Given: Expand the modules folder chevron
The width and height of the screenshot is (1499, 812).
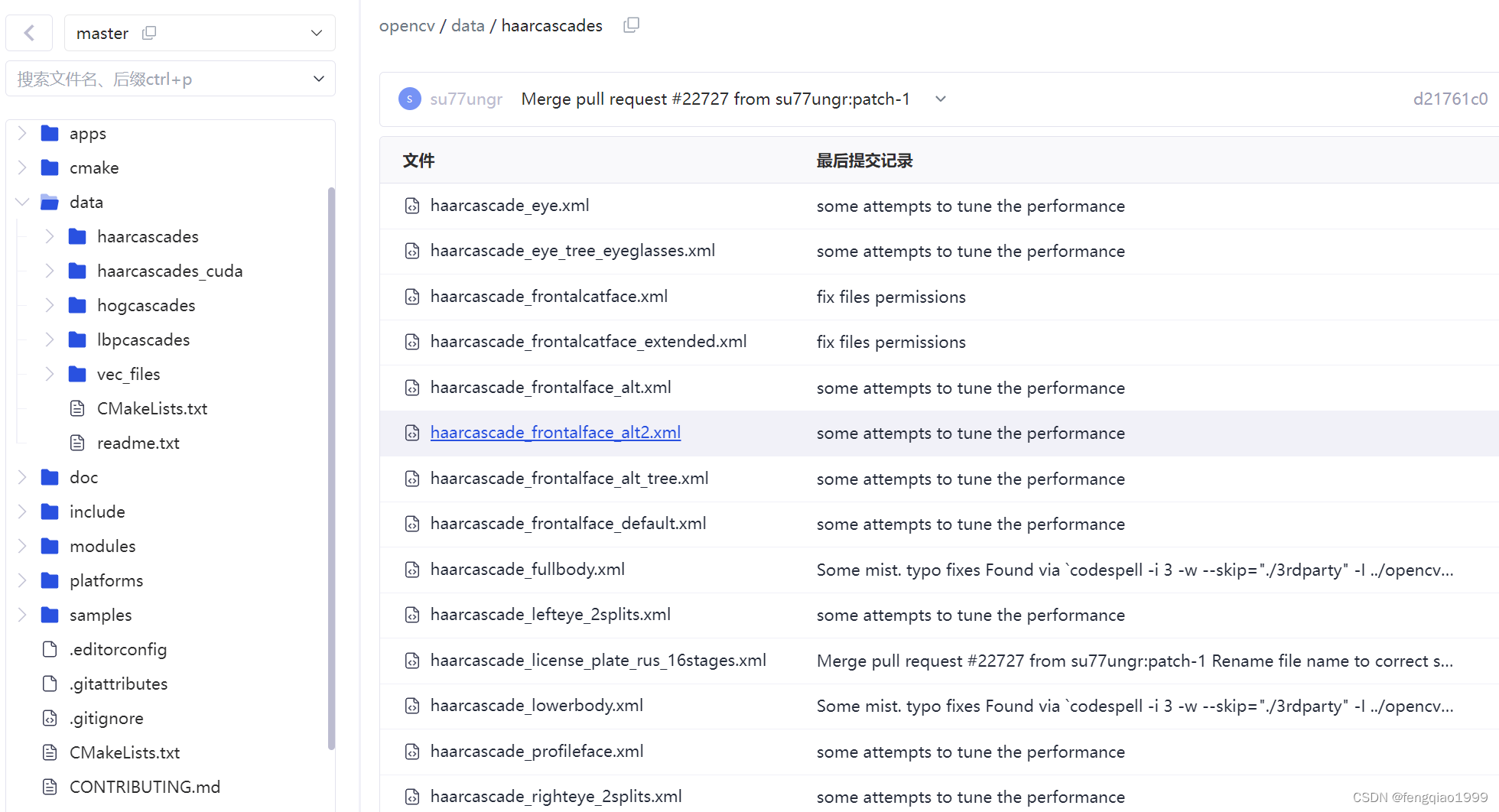Looking at the screenshot, I should 22,546.
